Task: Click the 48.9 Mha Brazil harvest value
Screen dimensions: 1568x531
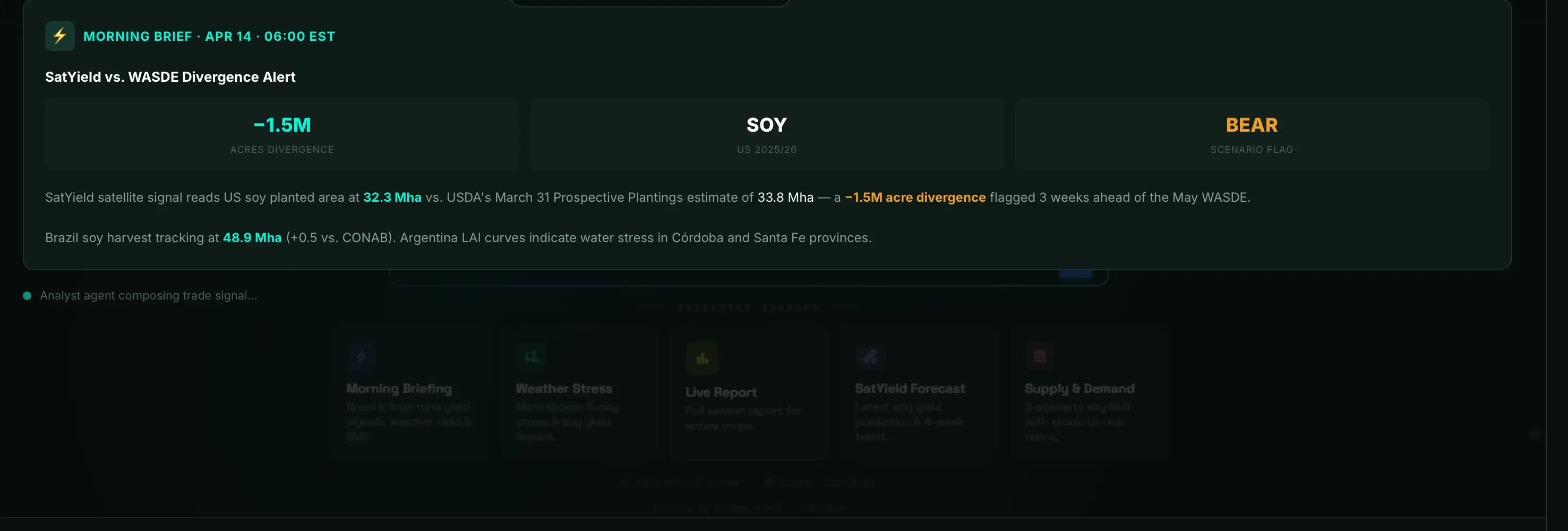Action: [x=252, y=237]
